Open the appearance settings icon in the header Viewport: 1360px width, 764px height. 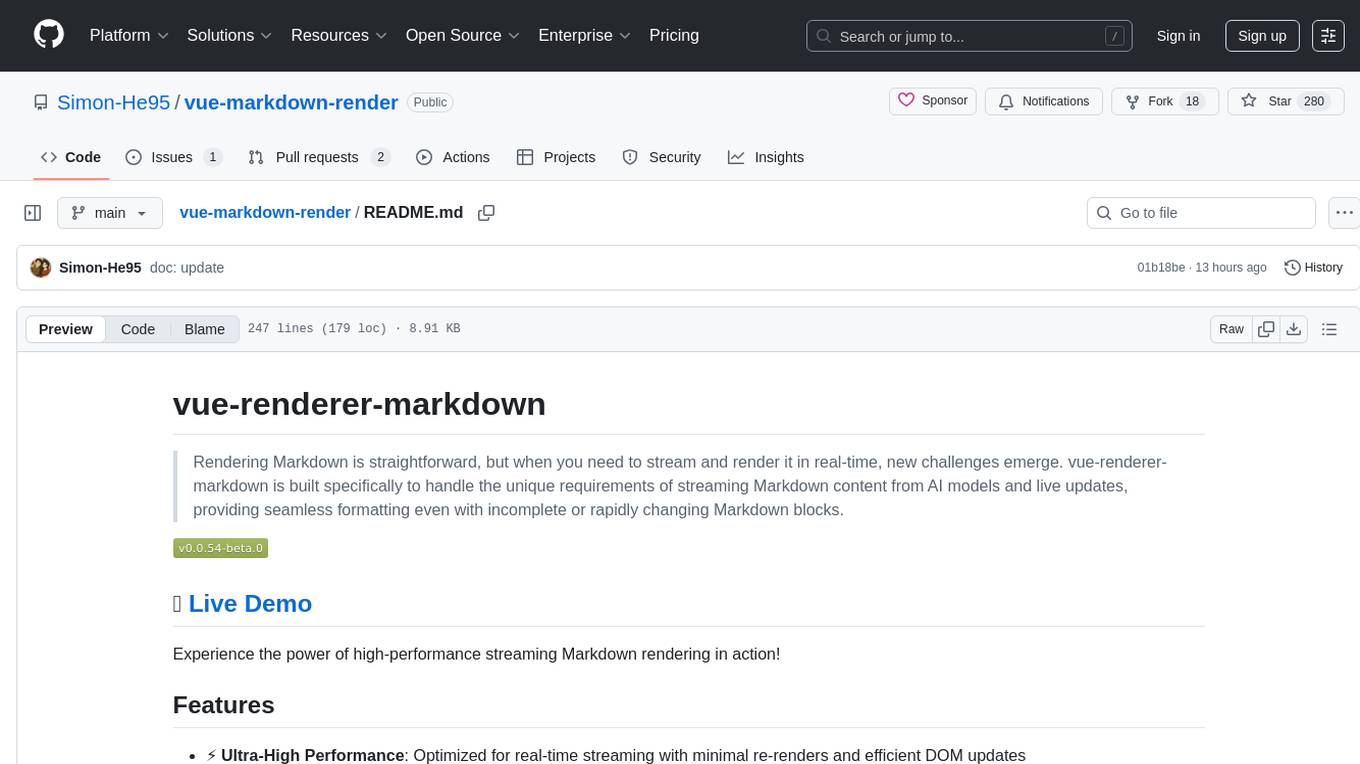[x=1328, y=36]
